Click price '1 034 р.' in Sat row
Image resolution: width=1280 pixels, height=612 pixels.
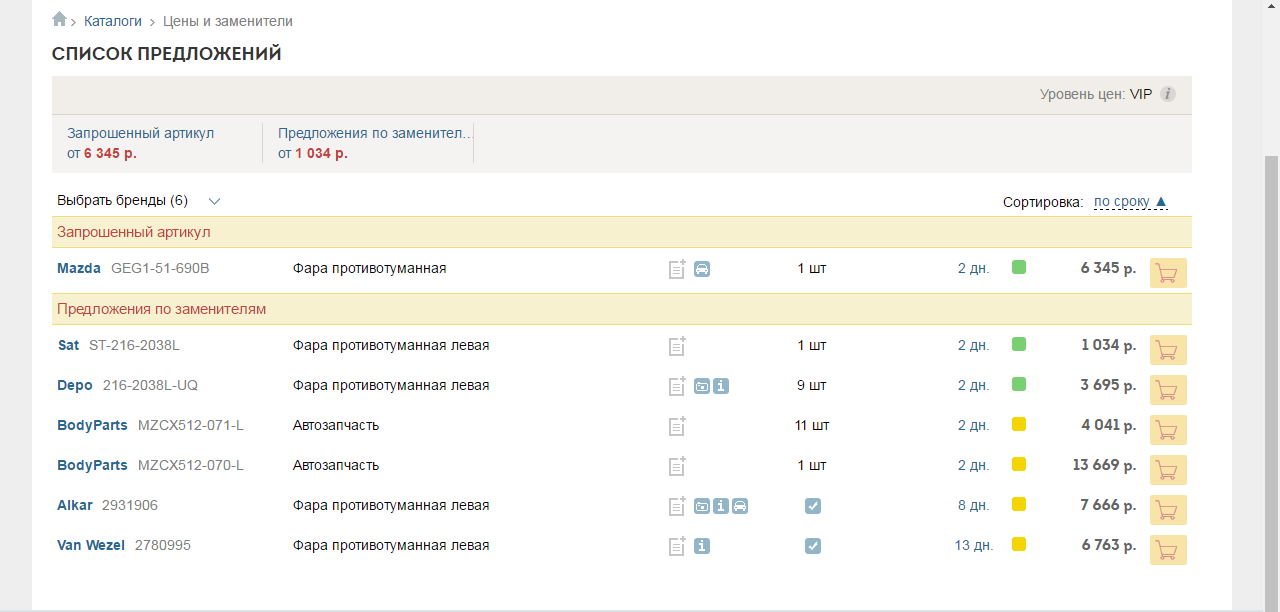(1108, 345)
